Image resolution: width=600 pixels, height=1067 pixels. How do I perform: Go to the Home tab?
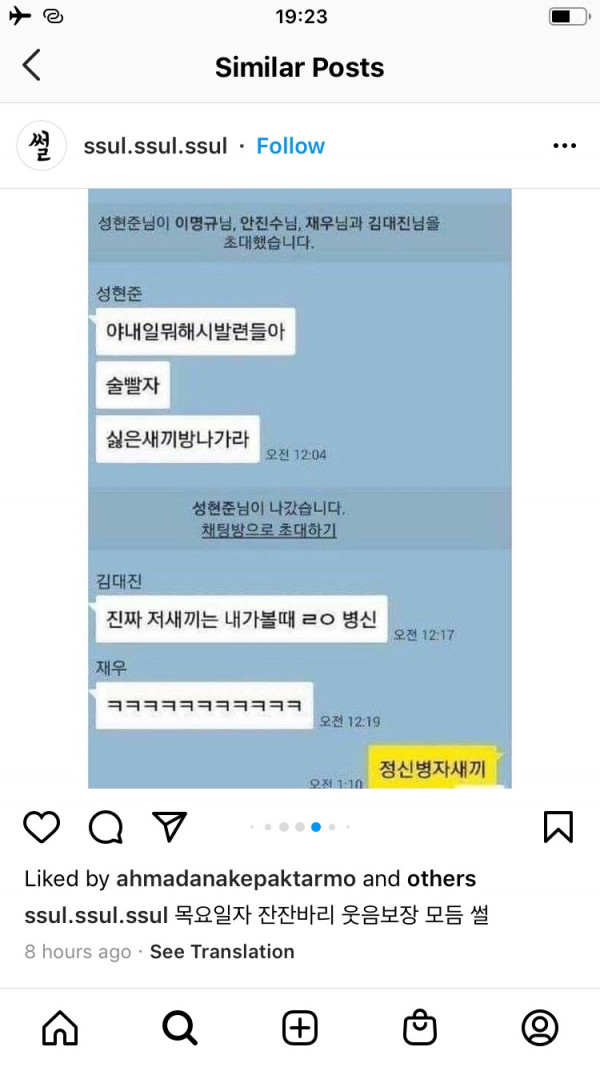tap(60, 1028)
